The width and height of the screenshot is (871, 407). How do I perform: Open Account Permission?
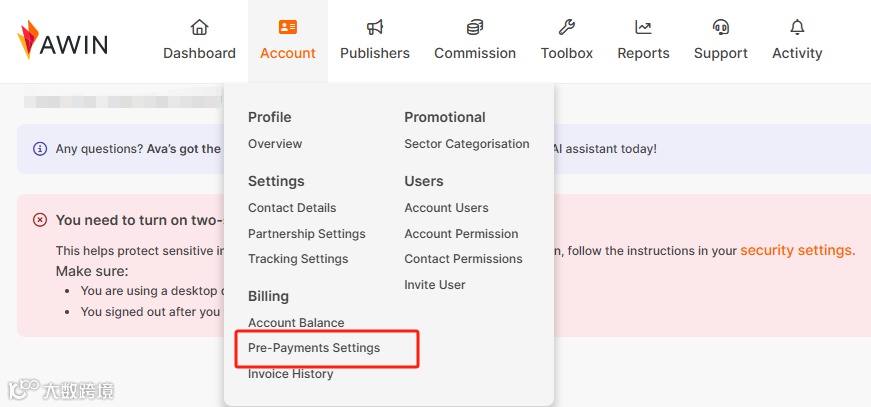[461, 234]
